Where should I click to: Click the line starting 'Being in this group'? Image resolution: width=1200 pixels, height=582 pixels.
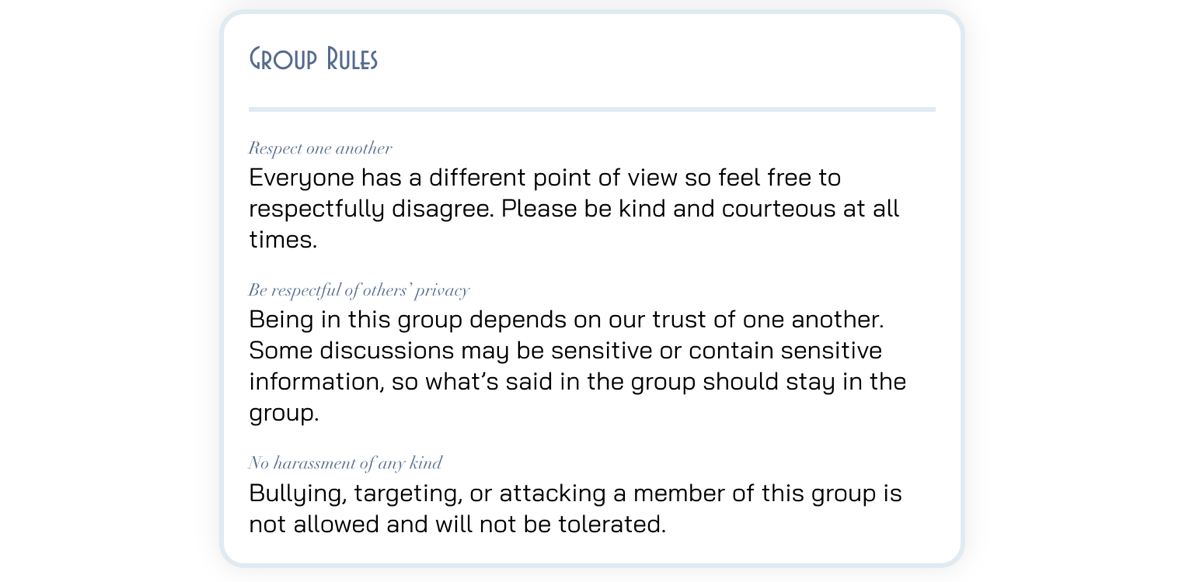(566, 320)
